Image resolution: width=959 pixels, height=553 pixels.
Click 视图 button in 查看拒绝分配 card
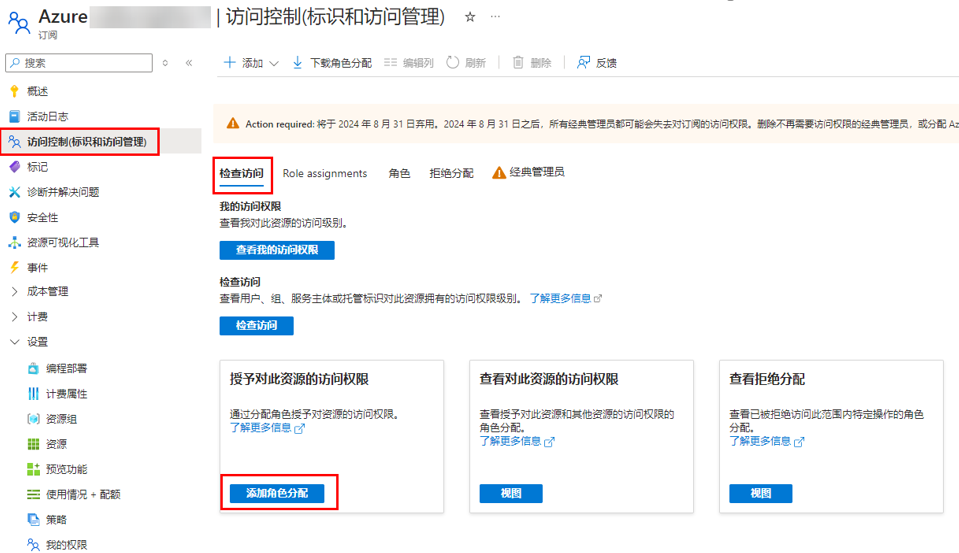760,493
